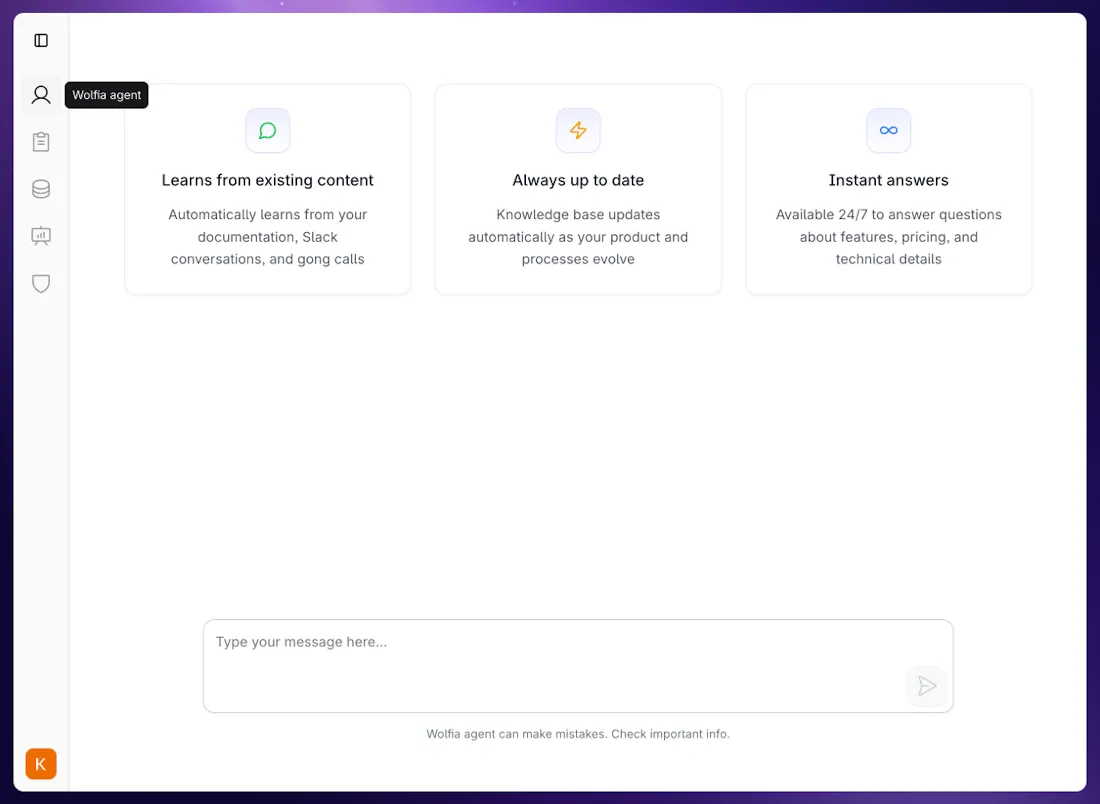
Task: Open the Wolfia agent user icon
Action: [41, 95]
